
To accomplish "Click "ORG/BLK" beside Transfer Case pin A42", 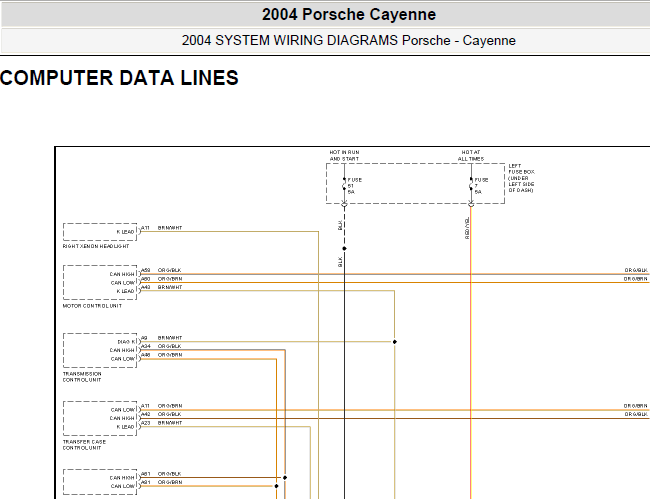I will coord(169,414).
